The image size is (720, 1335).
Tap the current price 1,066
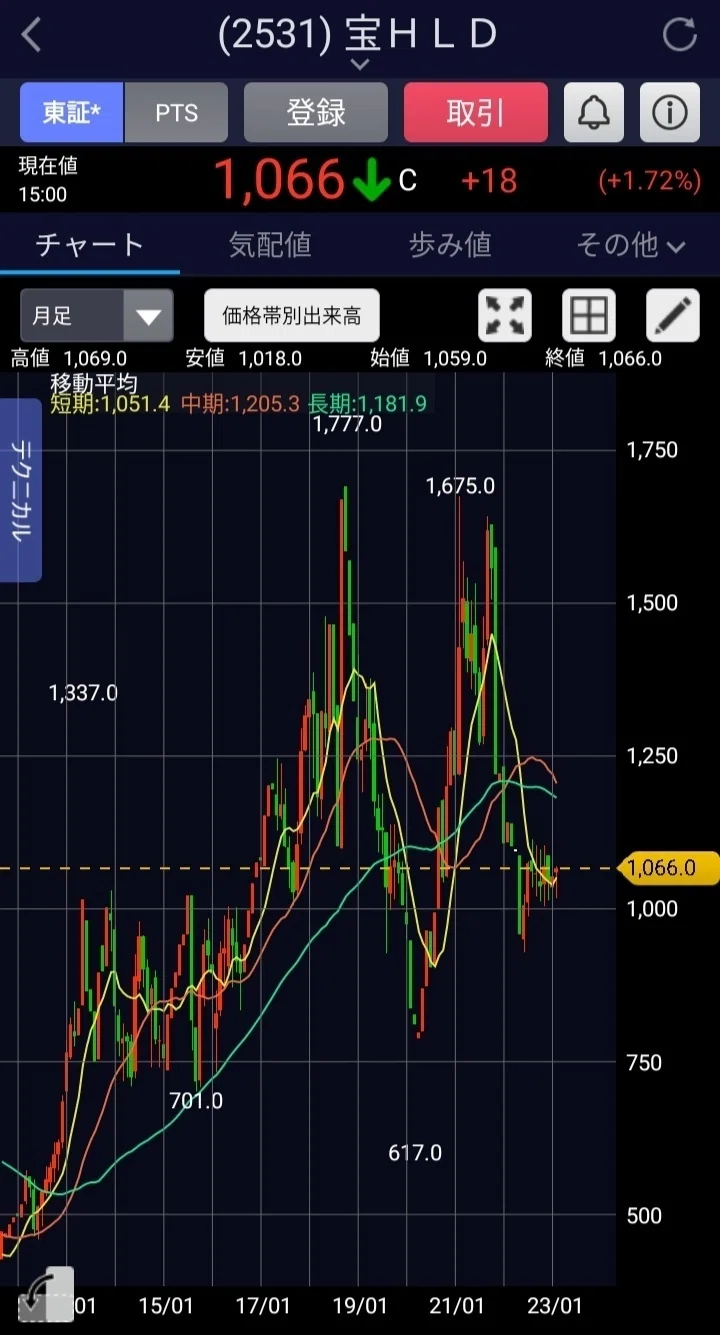click(279, 180)
